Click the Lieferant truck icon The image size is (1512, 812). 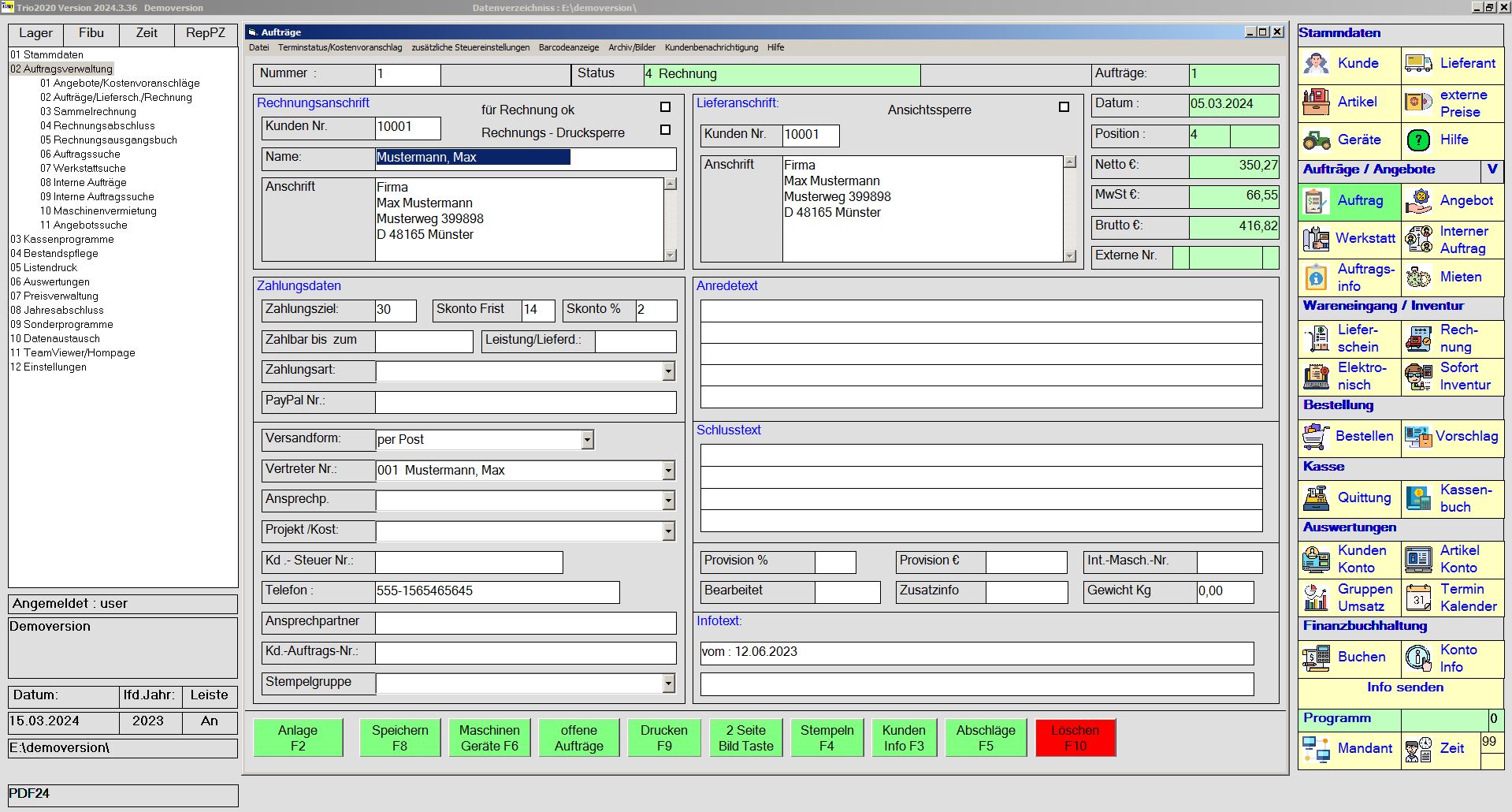point(1418,64)
